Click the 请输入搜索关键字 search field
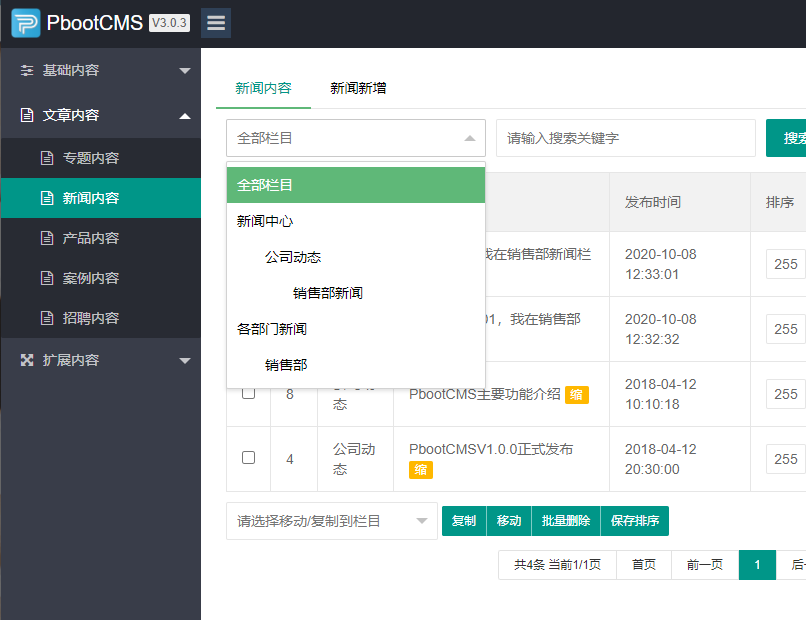The height and width of the screenshot is (620, 806). coord(626,138)
